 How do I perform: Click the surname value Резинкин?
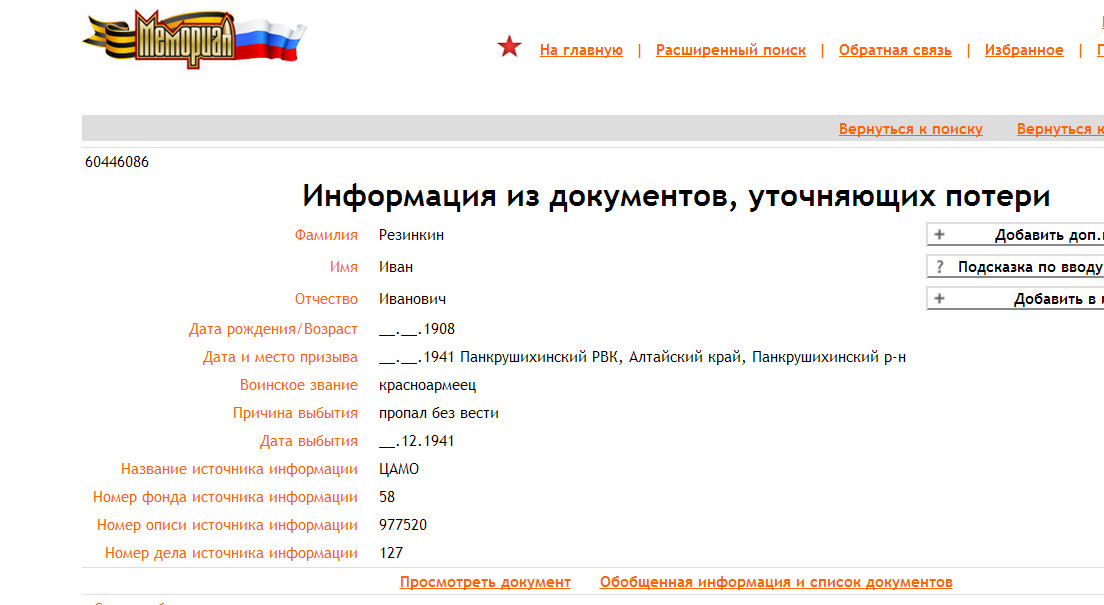[x=411, y=235]
